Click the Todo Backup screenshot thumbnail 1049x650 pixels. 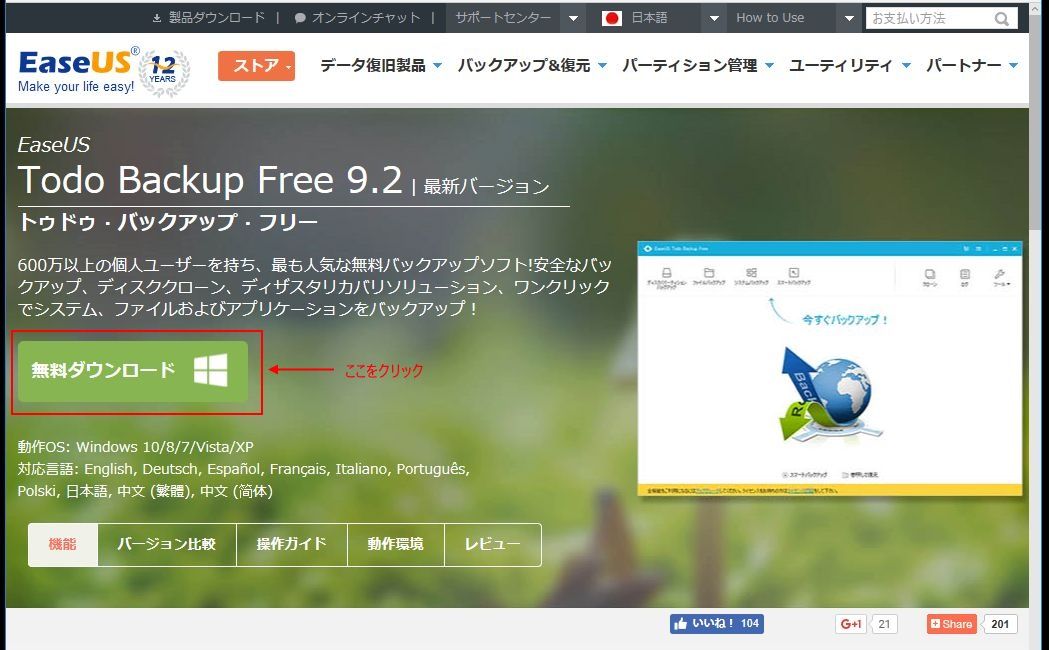(x=830, y=368)
